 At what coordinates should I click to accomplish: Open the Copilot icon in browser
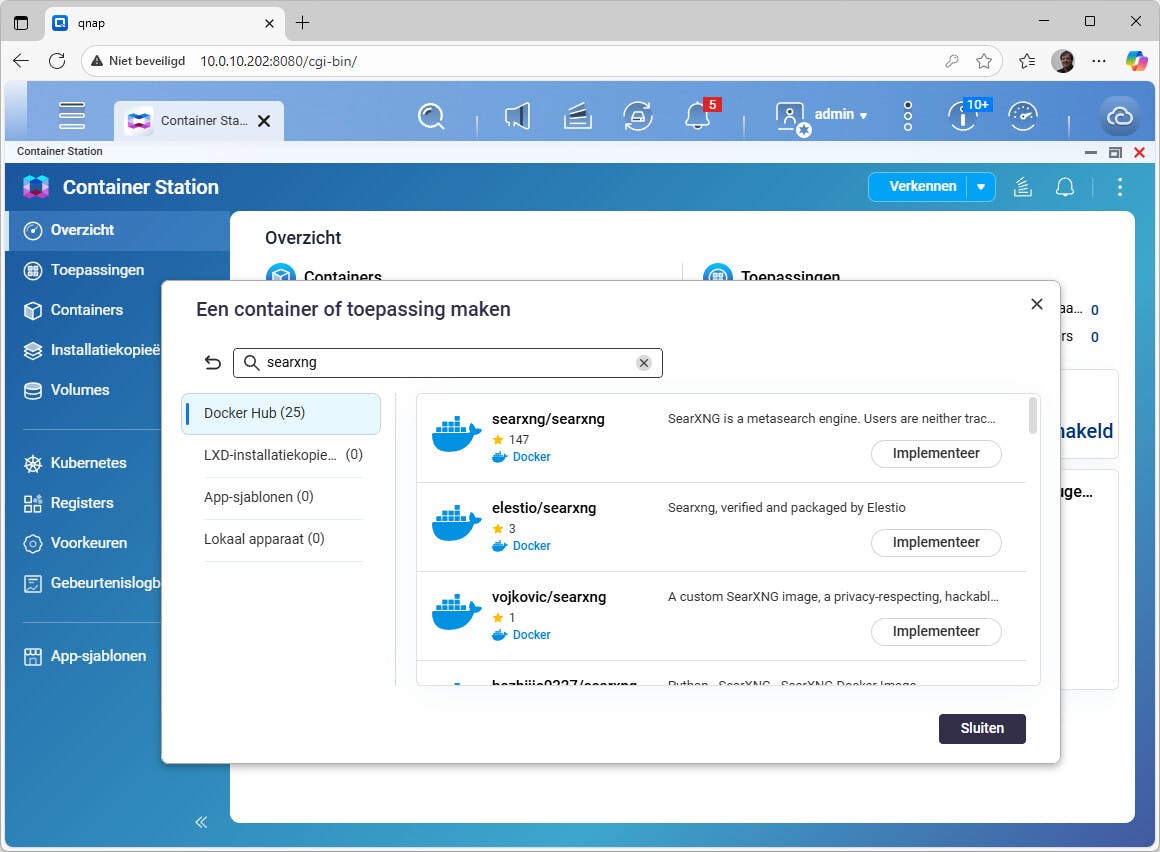coord(1136,61)
